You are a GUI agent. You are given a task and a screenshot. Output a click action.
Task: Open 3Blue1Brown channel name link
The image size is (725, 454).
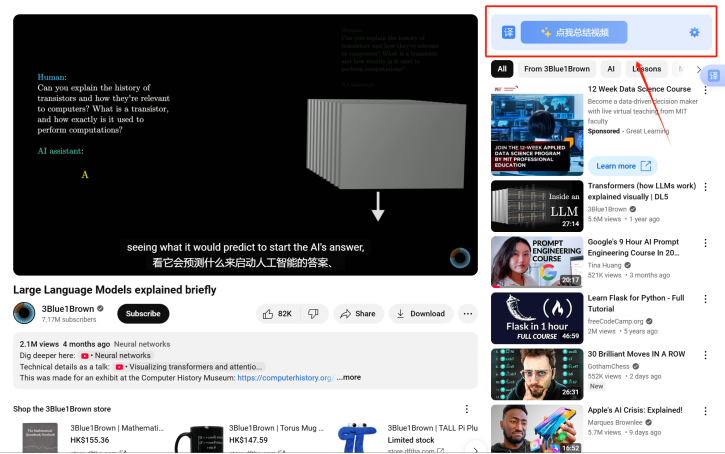pyautogui.click(x=68, y=309)
